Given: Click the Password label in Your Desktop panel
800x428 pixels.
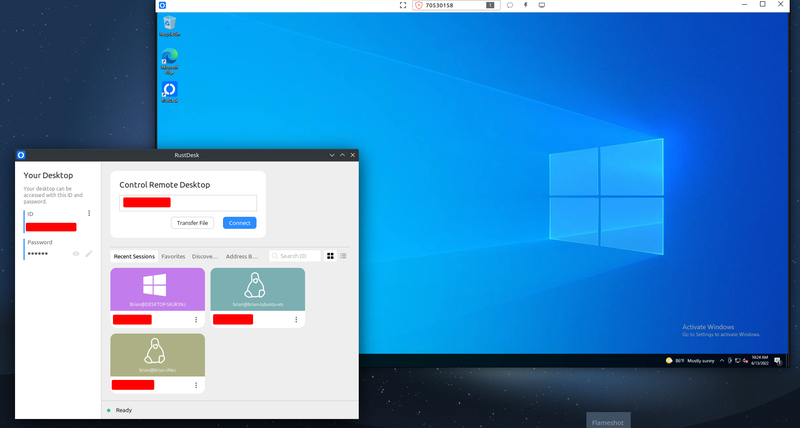Looking at the screenshot, I should (x=40, y=242).
